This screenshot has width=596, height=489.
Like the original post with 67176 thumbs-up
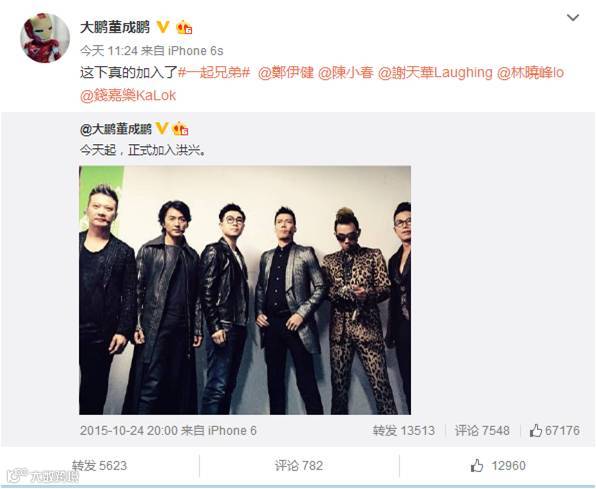click(x=555, y=430)
